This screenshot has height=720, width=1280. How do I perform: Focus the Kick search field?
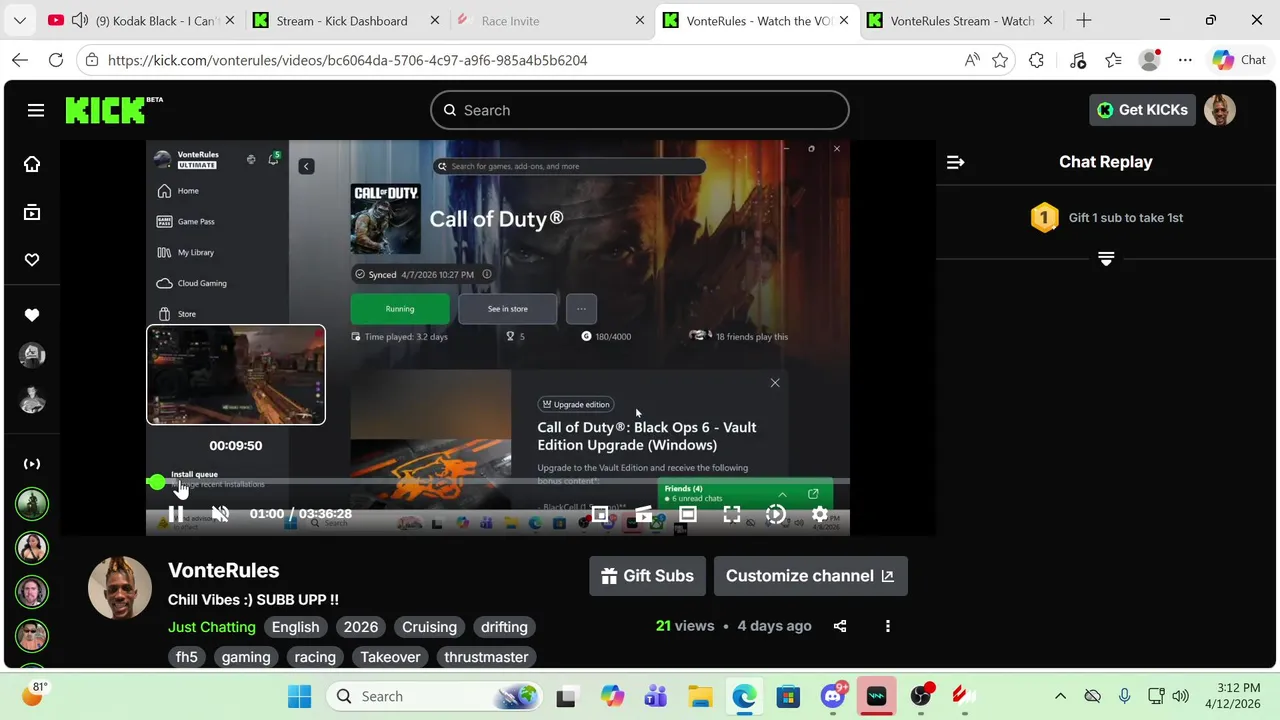(640, 110)
